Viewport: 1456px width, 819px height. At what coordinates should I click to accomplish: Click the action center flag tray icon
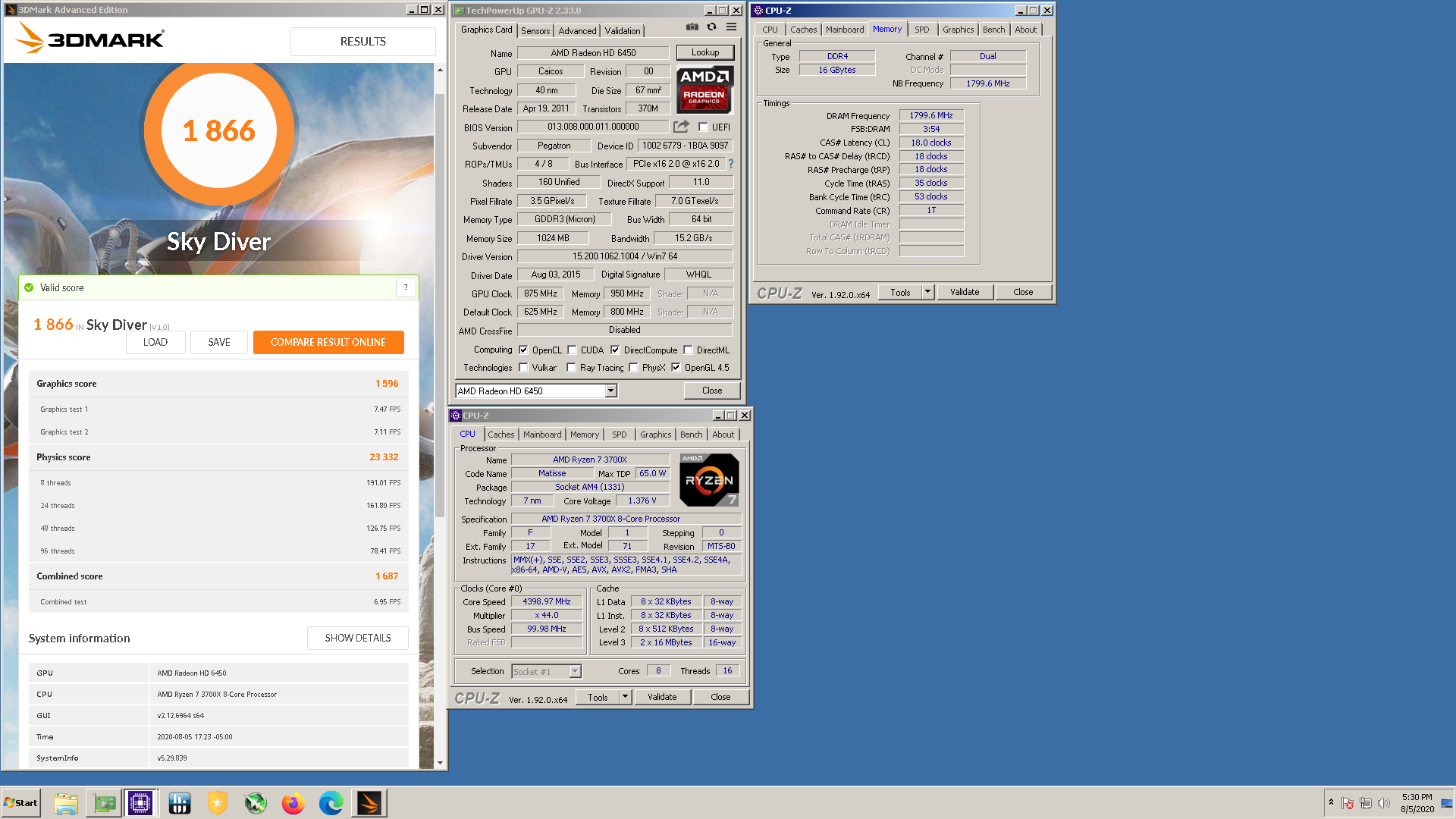[1348, 803]
